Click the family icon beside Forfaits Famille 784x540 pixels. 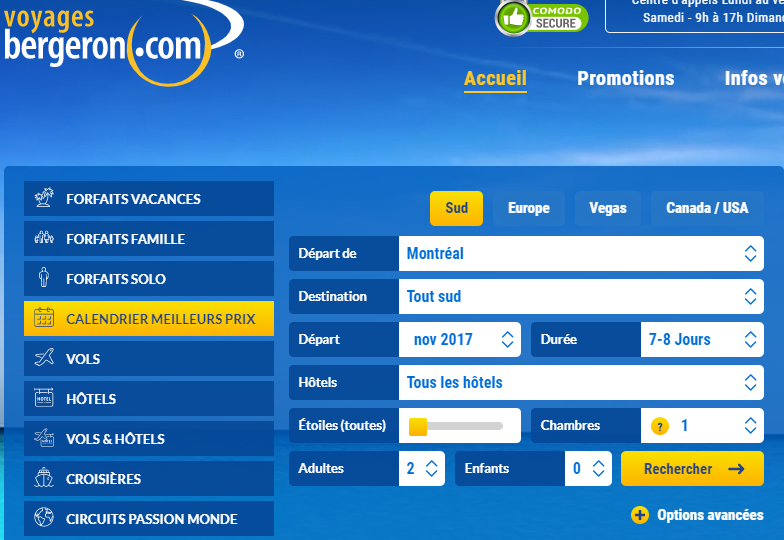point(44,238)
